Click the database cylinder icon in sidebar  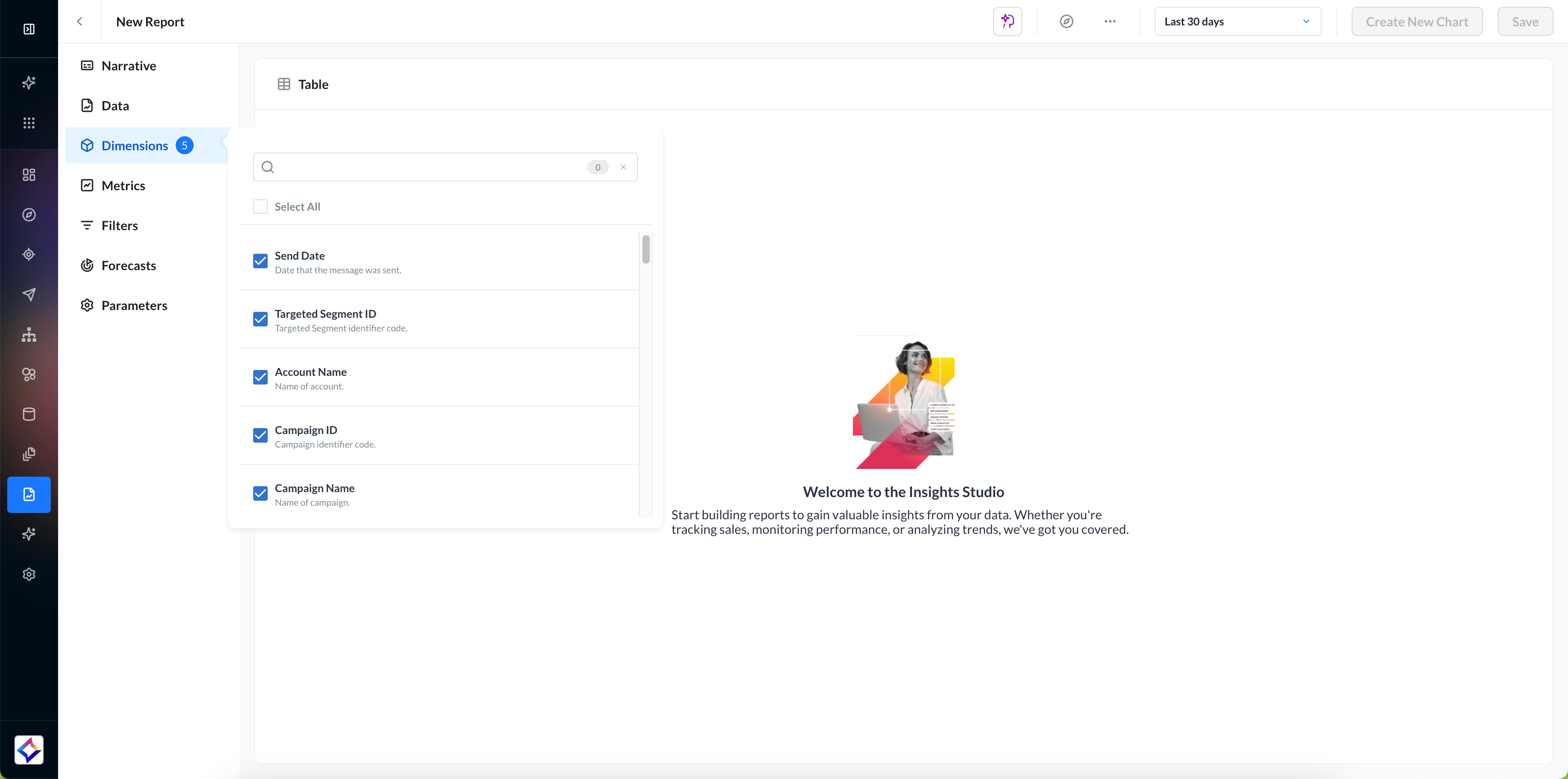(29, 414)
